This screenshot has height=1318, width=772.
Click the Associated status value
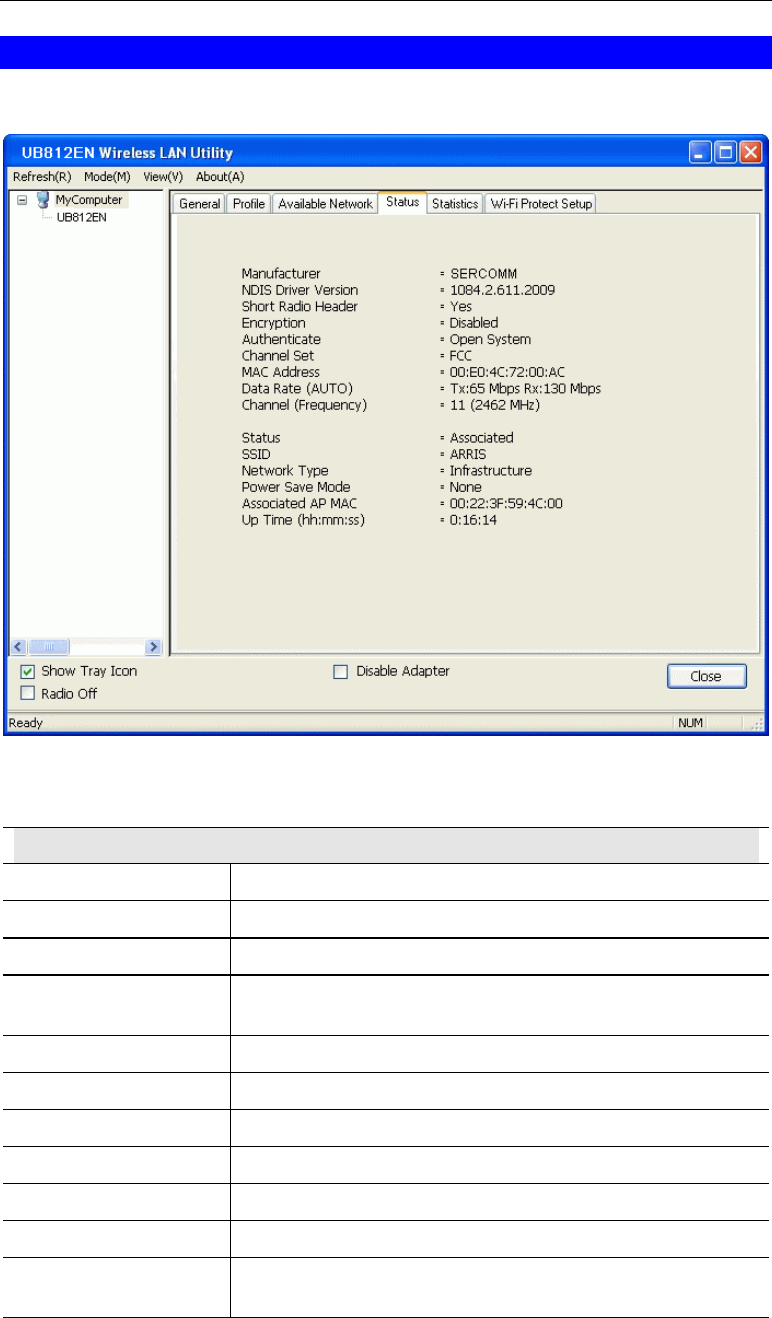482,438
